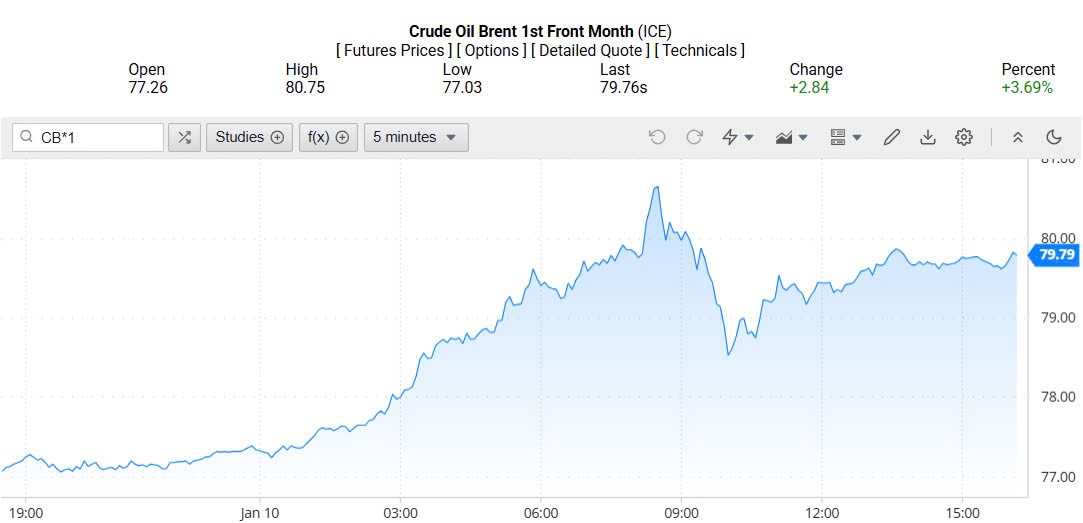Open the events lightning bolt dropdown
1083x523 pixels.
pyautogui.click(x=738, y=137)
